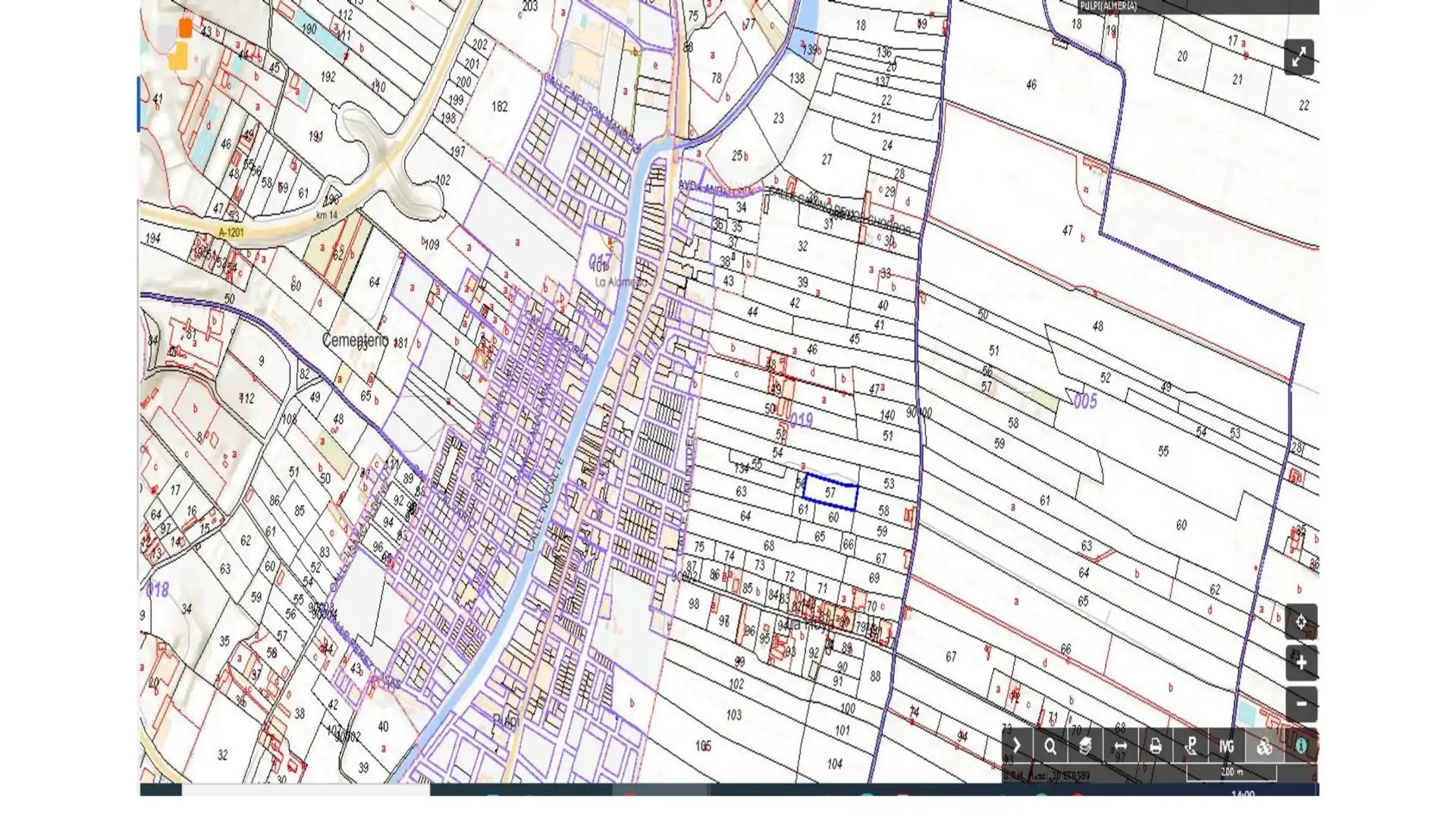Select the drop pin location tool
The image size is (1456, 819).
click(x=1191, y=747)
